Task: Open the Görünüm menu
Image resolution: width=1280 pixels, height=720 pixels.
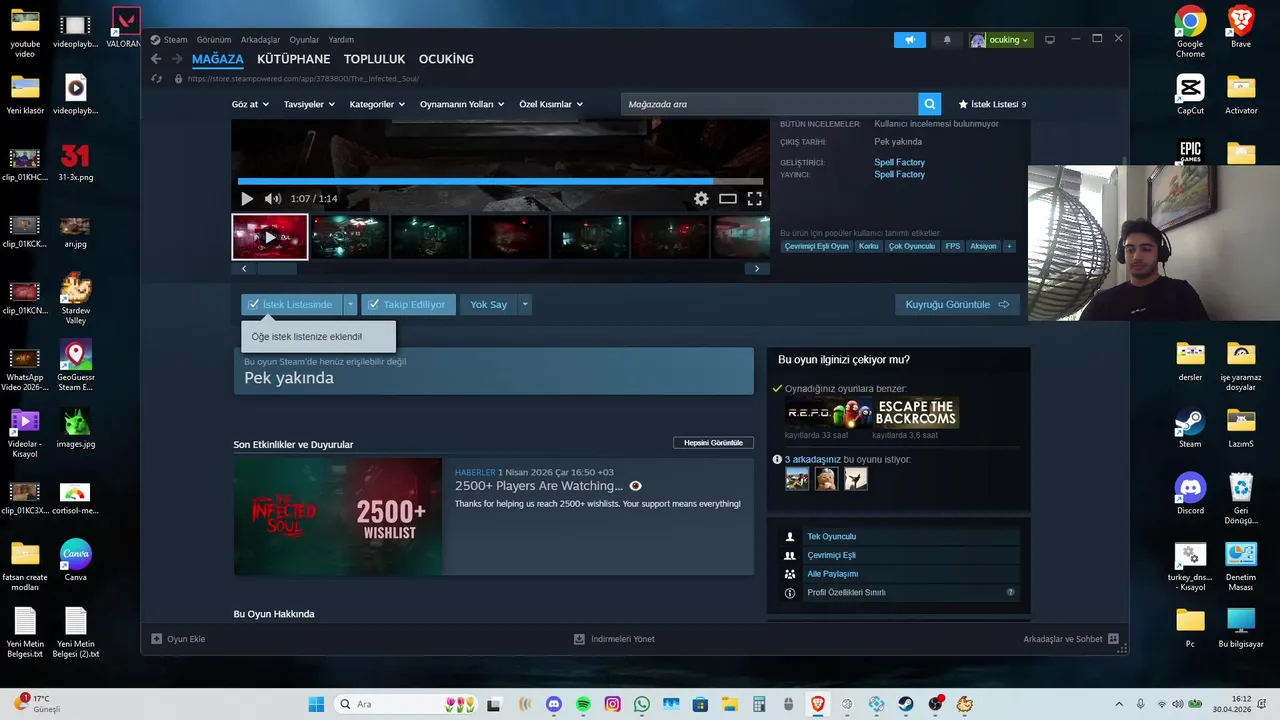Action: (214, 40)
